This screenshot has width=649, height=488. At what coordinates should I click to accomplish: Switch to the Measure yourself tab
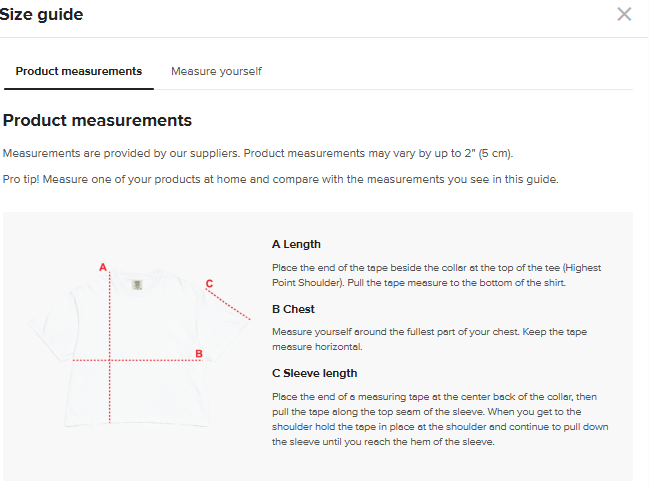click(216, 71)
